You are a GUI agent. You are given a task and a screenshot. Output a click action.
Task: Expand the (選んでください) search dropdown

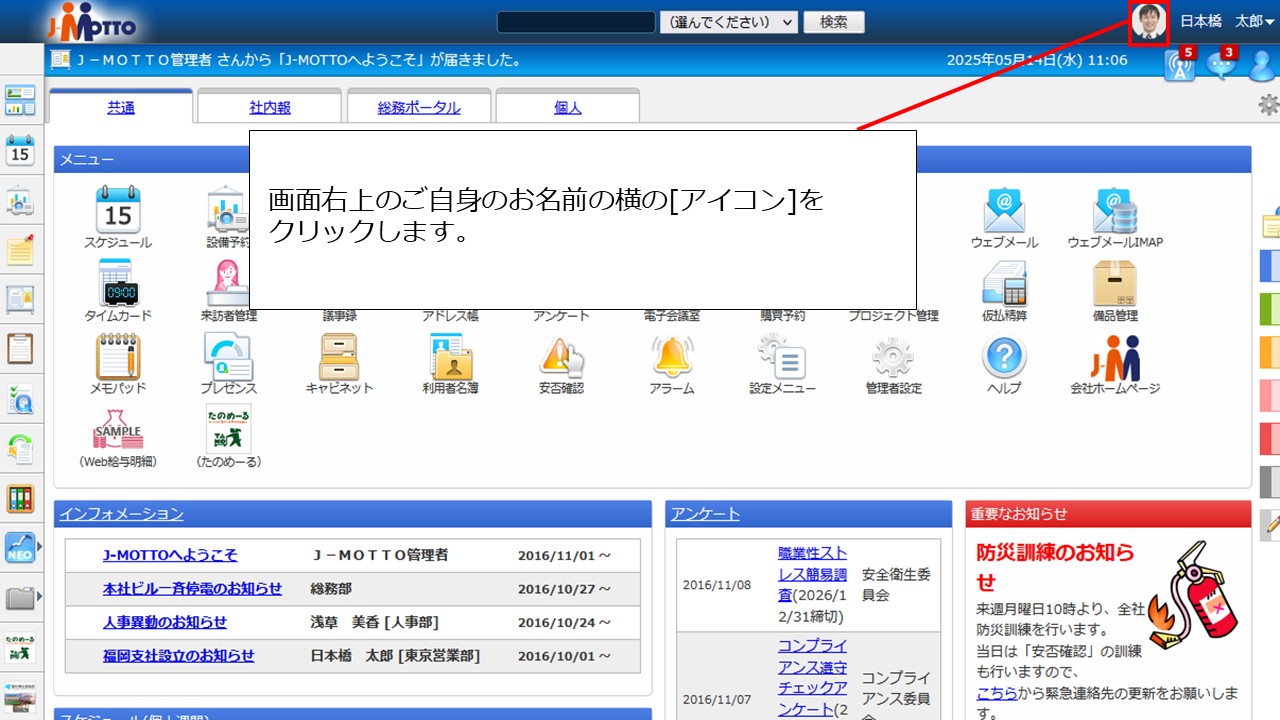(728, 22)
